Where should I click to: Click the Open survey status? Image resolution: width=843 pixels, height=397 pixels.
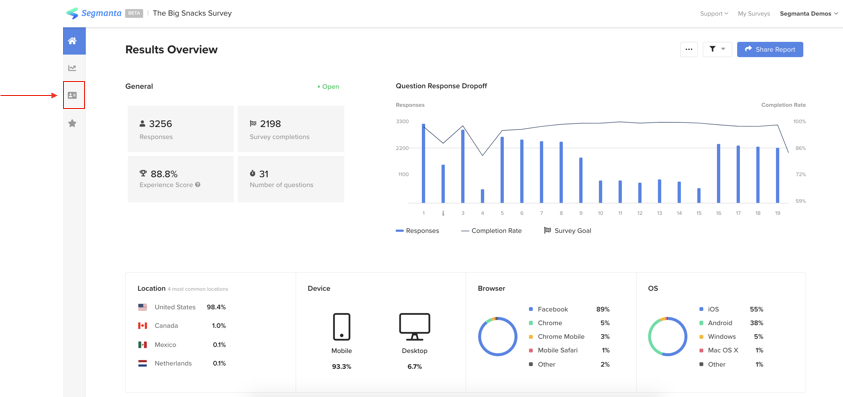(328, 87)
